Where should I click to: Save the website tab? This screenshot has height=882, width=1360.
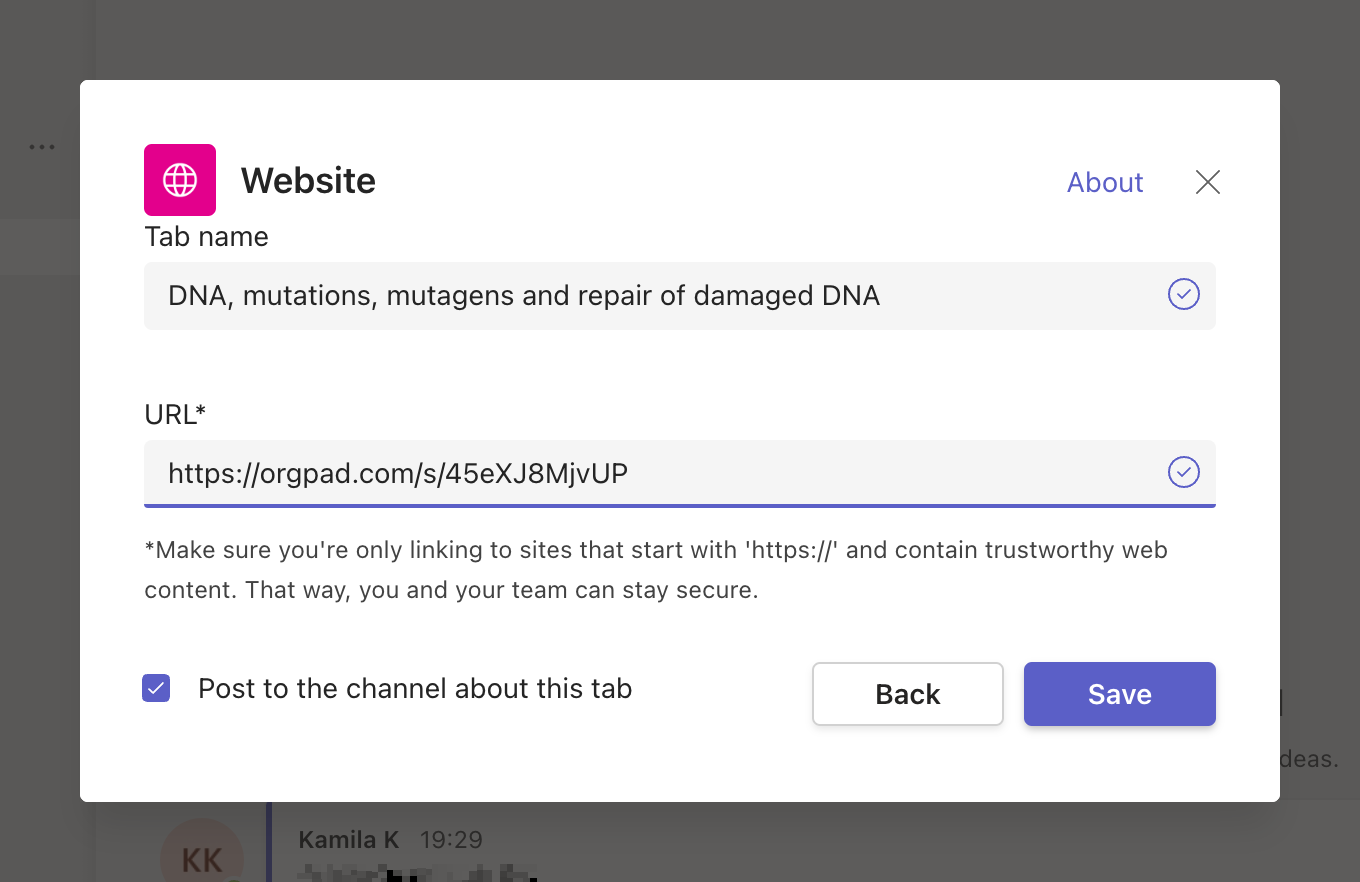pyautogui.click(x=1119, y=694)
